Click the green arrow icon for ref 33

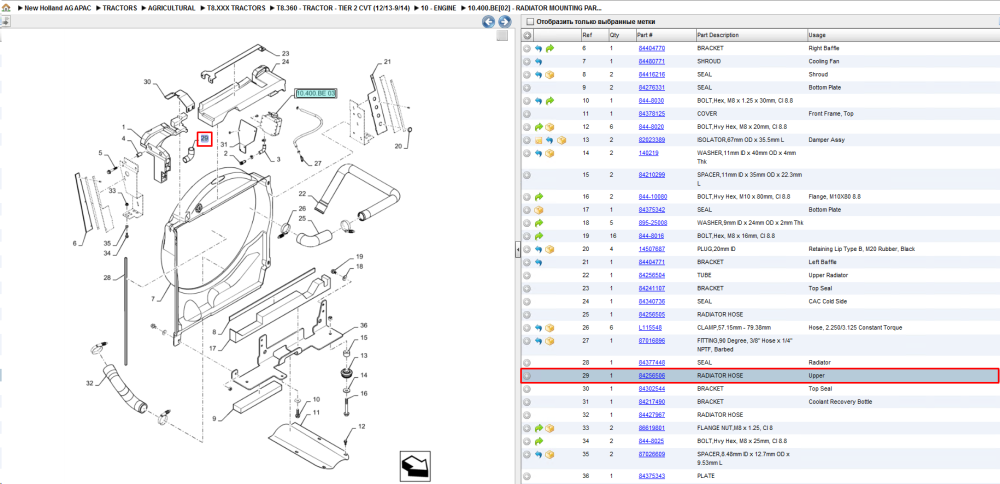[x=539, y=428]
